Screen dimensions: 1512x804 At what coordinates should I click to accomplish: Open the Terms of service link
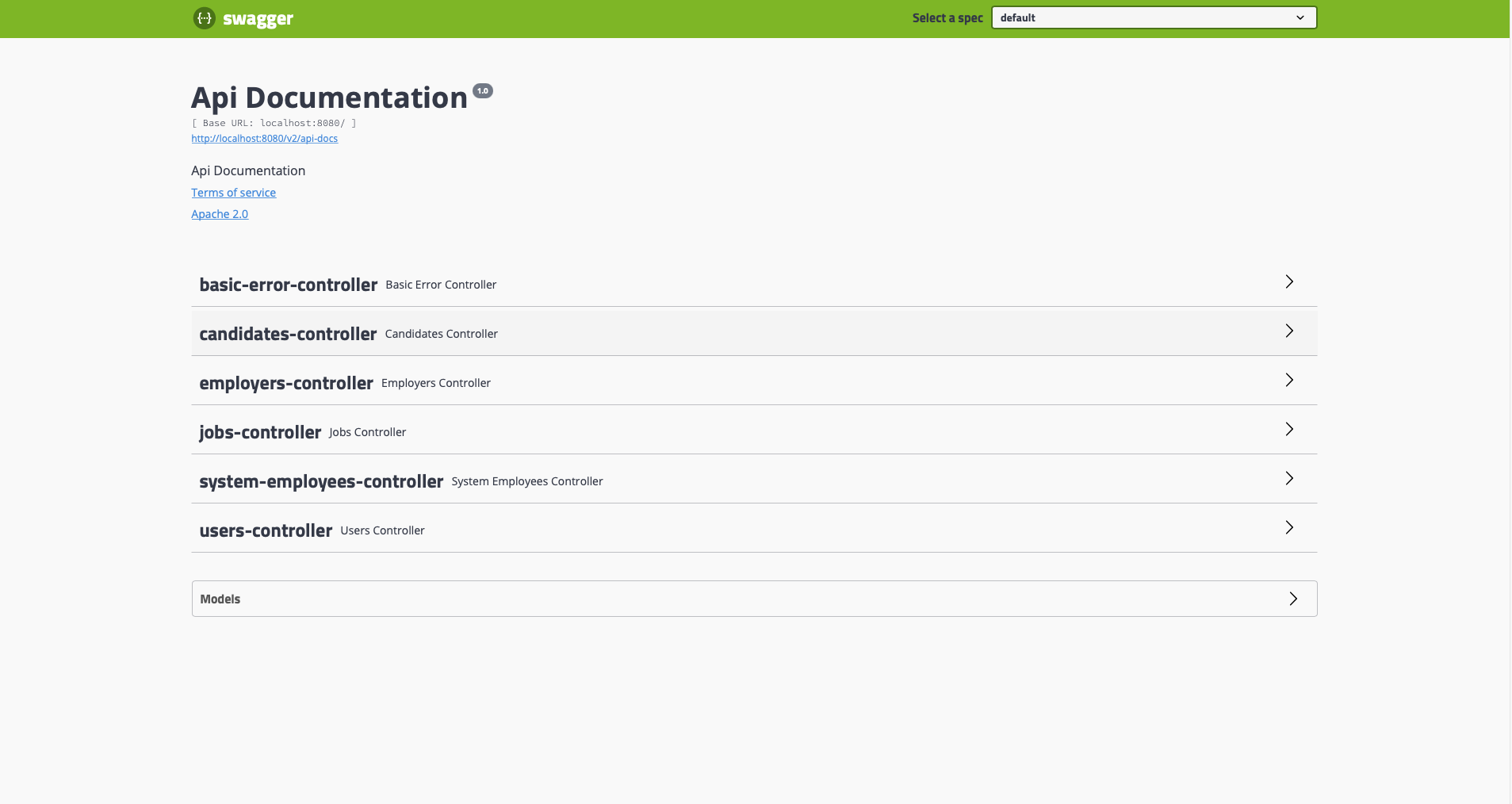[233, 193]
